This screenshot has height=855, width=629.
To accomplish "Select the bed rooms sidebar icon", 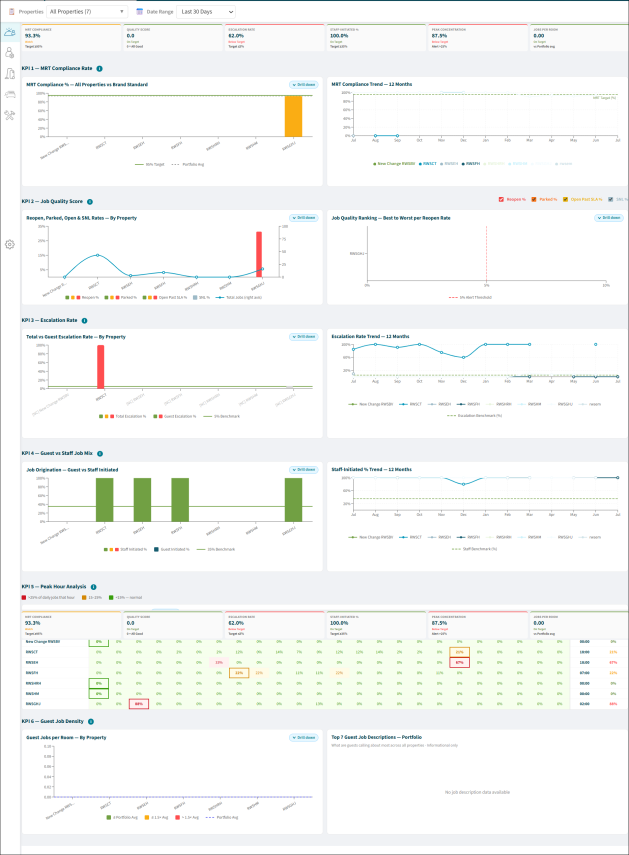I will [10, 94].
